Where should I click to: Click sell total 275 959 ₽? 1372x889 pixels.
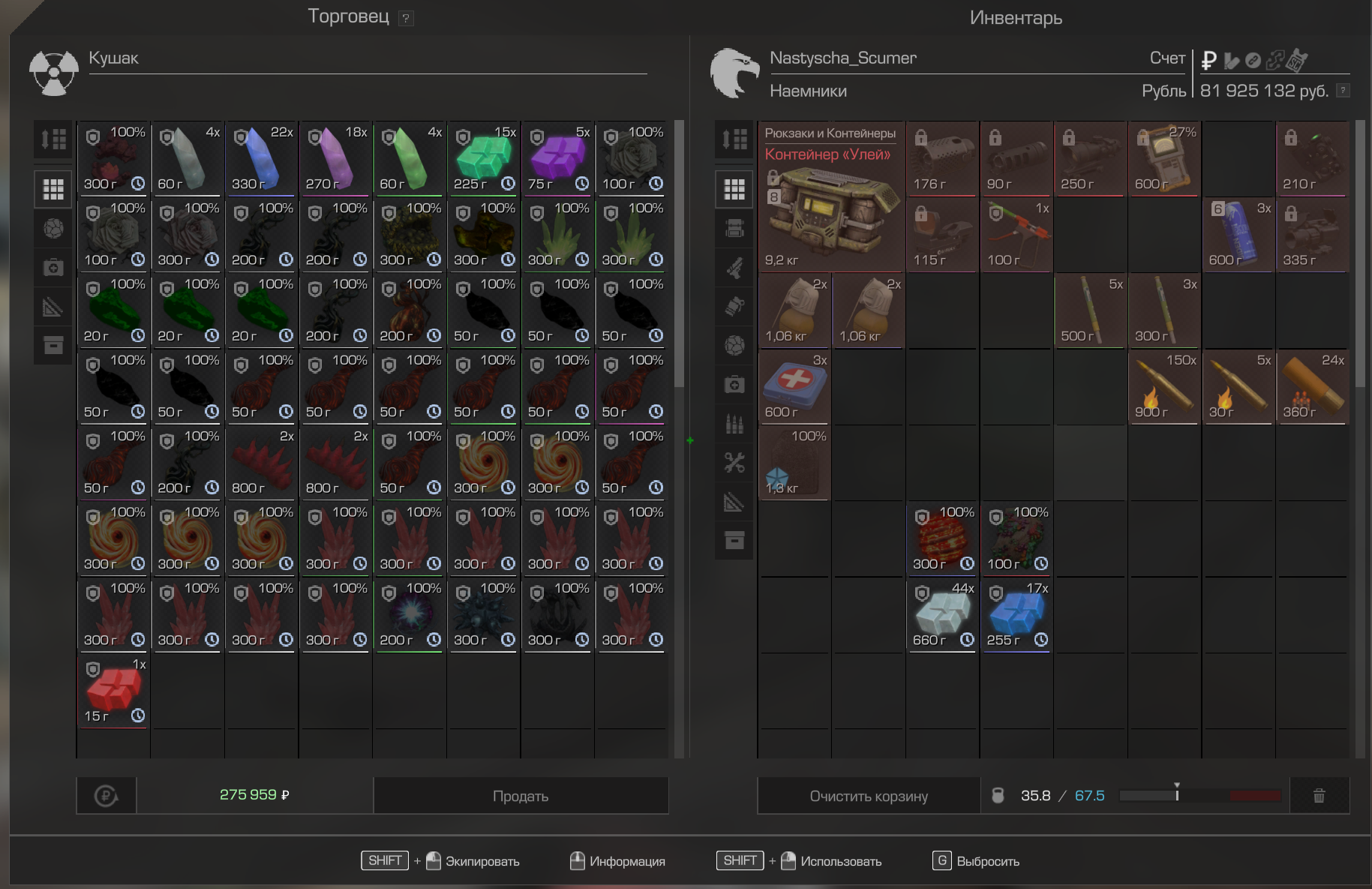coord(254,795)
